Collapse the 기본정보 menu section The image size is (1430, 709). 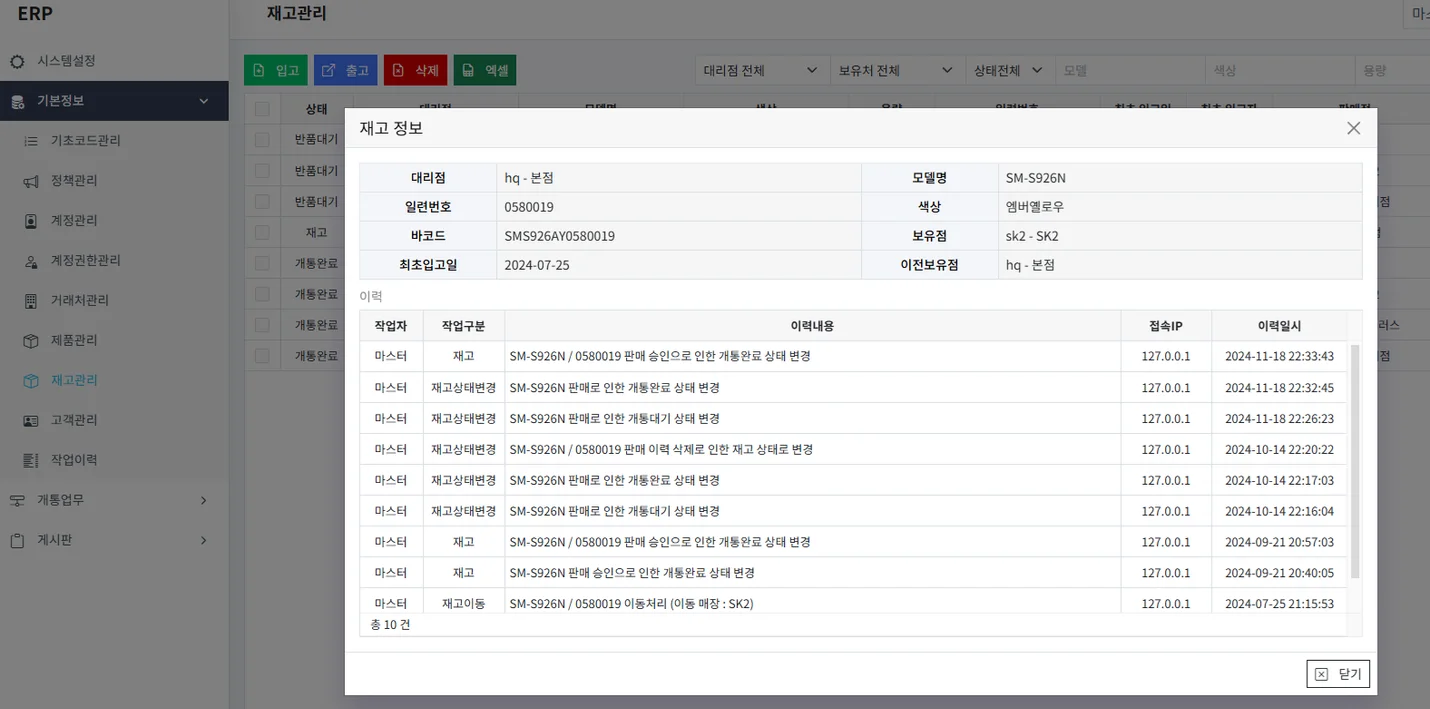pyautogui.click(x=204, y=101)
